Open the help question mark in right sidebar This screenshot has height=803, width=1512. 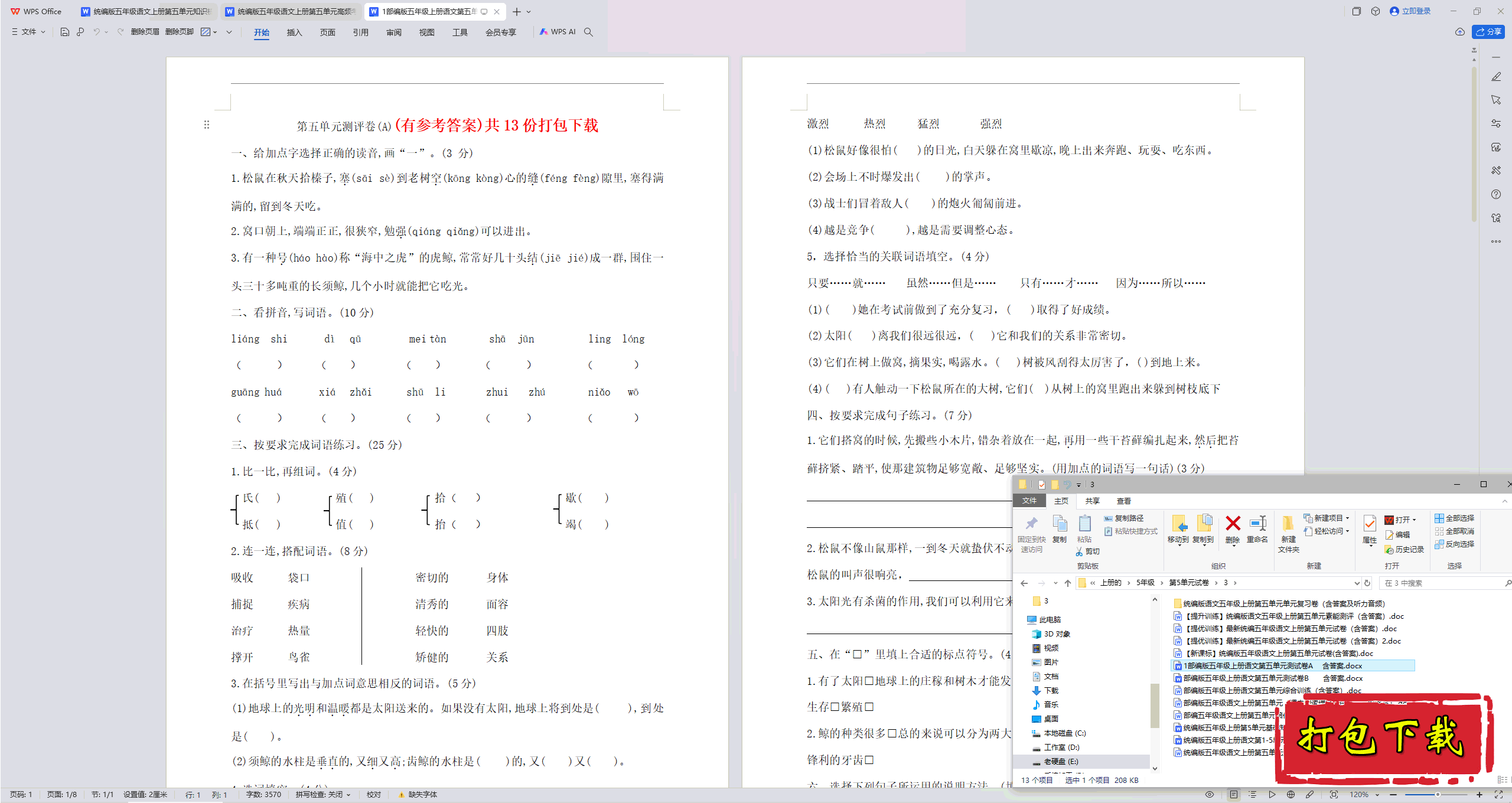pos(1496,194)
